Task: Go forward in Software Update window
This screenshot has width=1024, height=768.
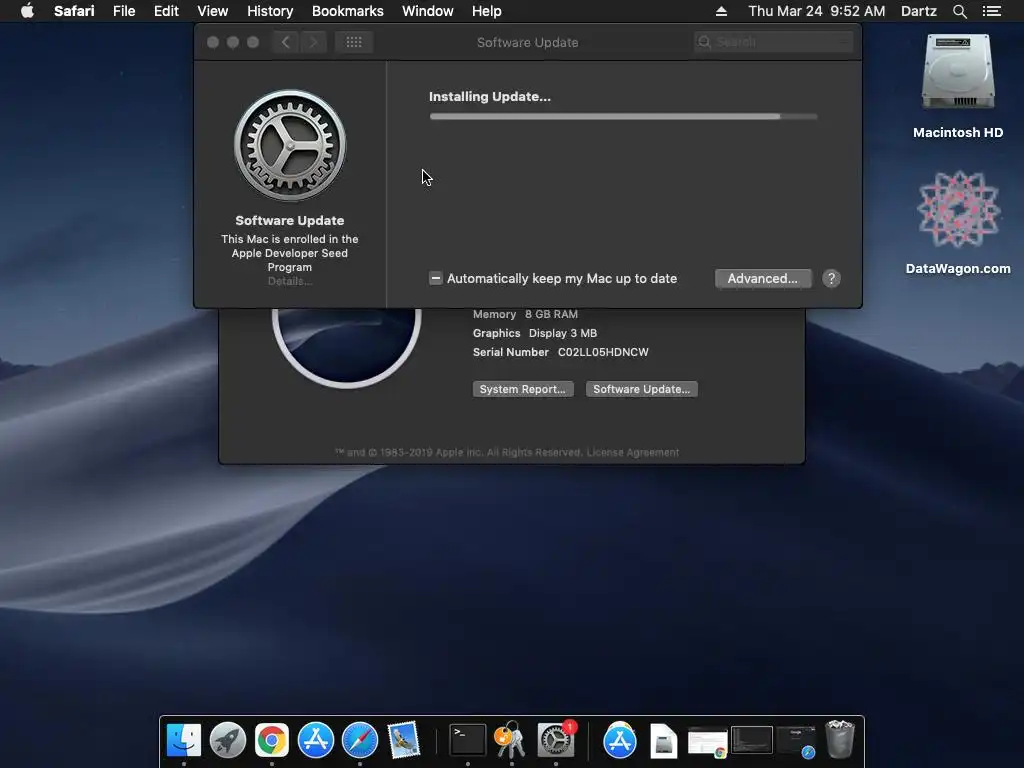Action: (x=313, y=42)
